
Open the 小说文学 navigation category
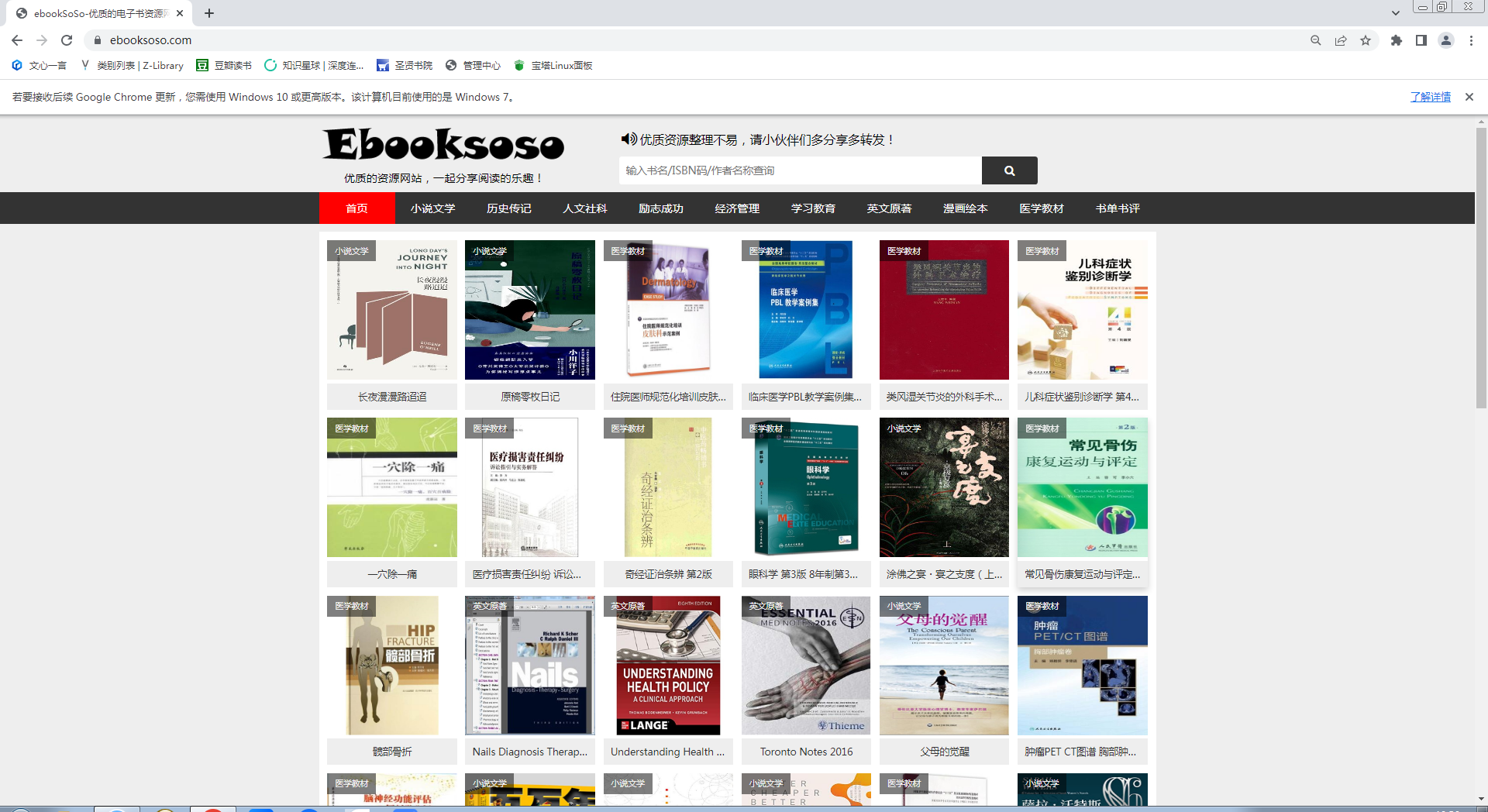pos(432,208)
